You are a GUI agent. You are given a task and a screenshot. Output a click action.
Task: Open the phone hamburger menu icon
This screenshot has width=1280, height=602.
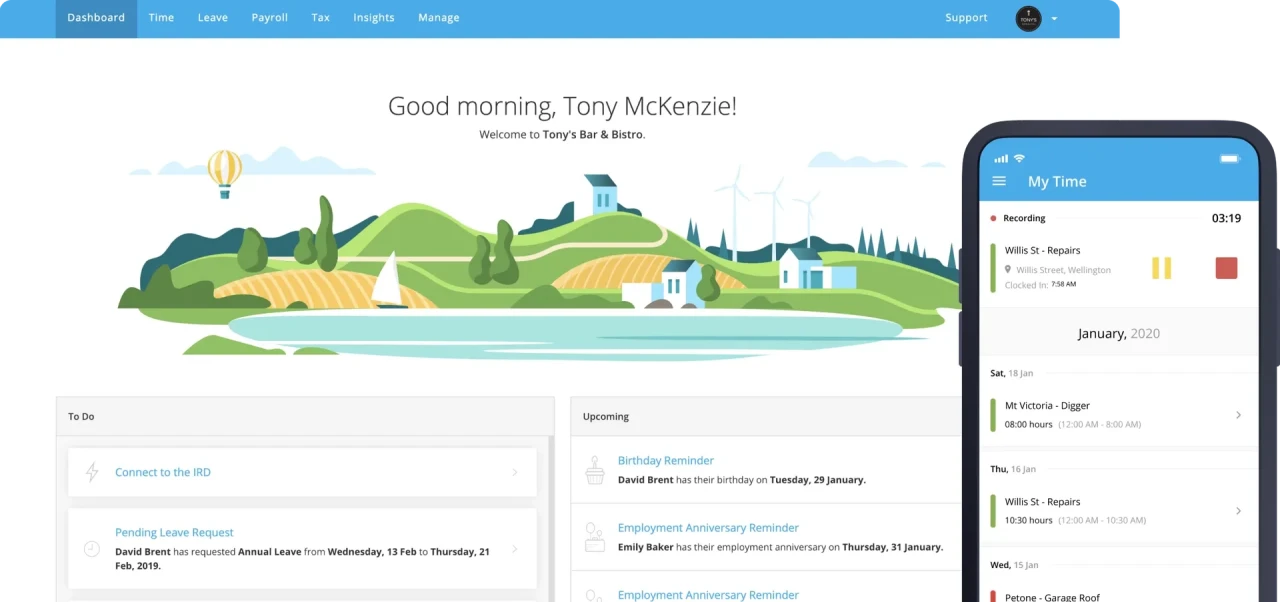coord(998,181)
